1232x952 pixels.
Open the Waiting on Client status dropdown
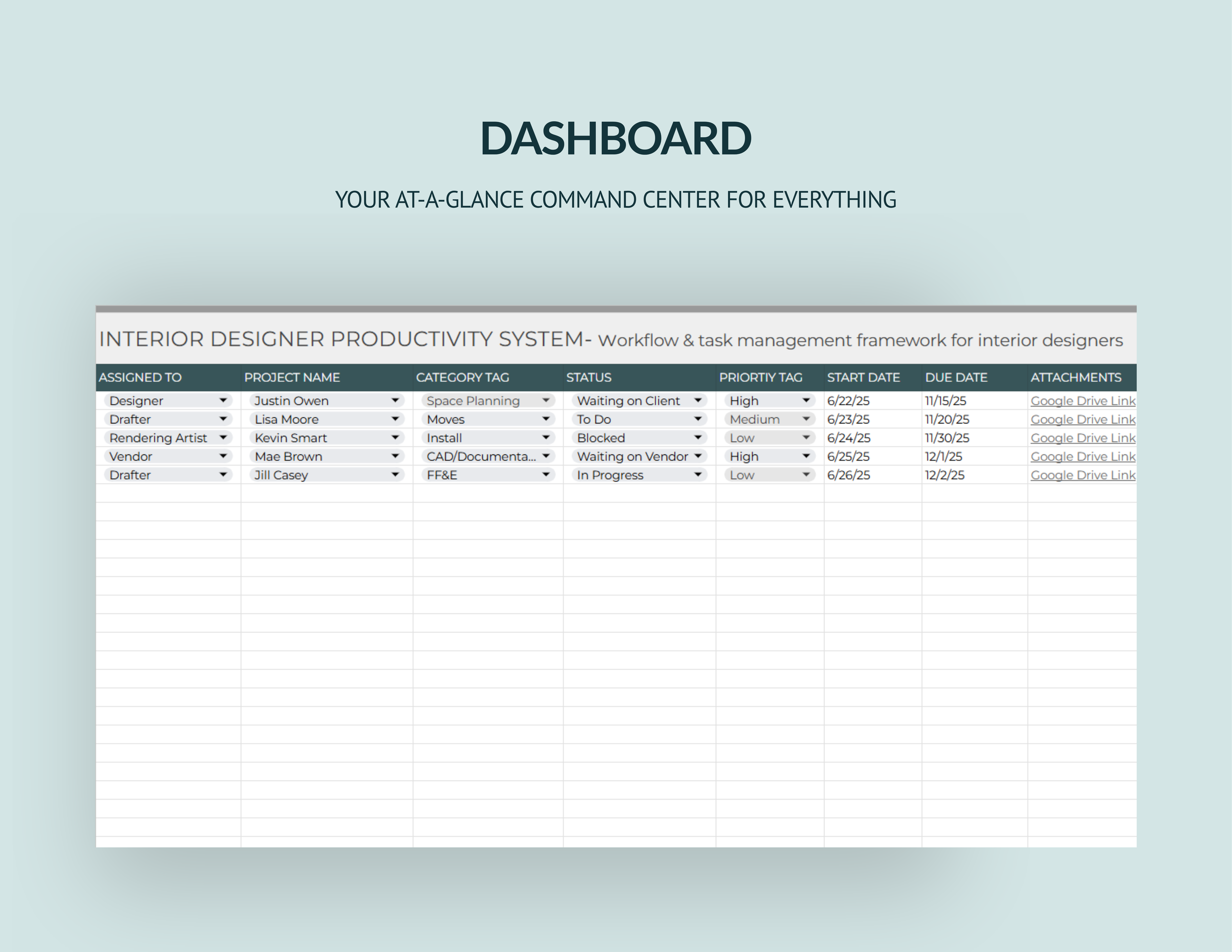coord(698,401)
